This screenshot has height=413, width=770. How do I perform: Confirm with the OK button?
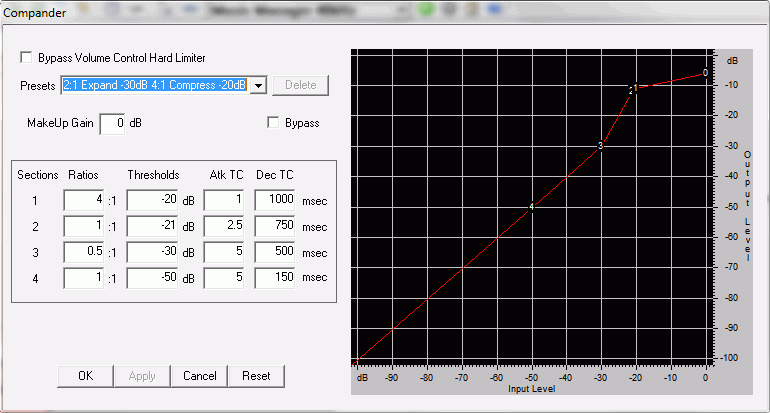tap(85, 376)
